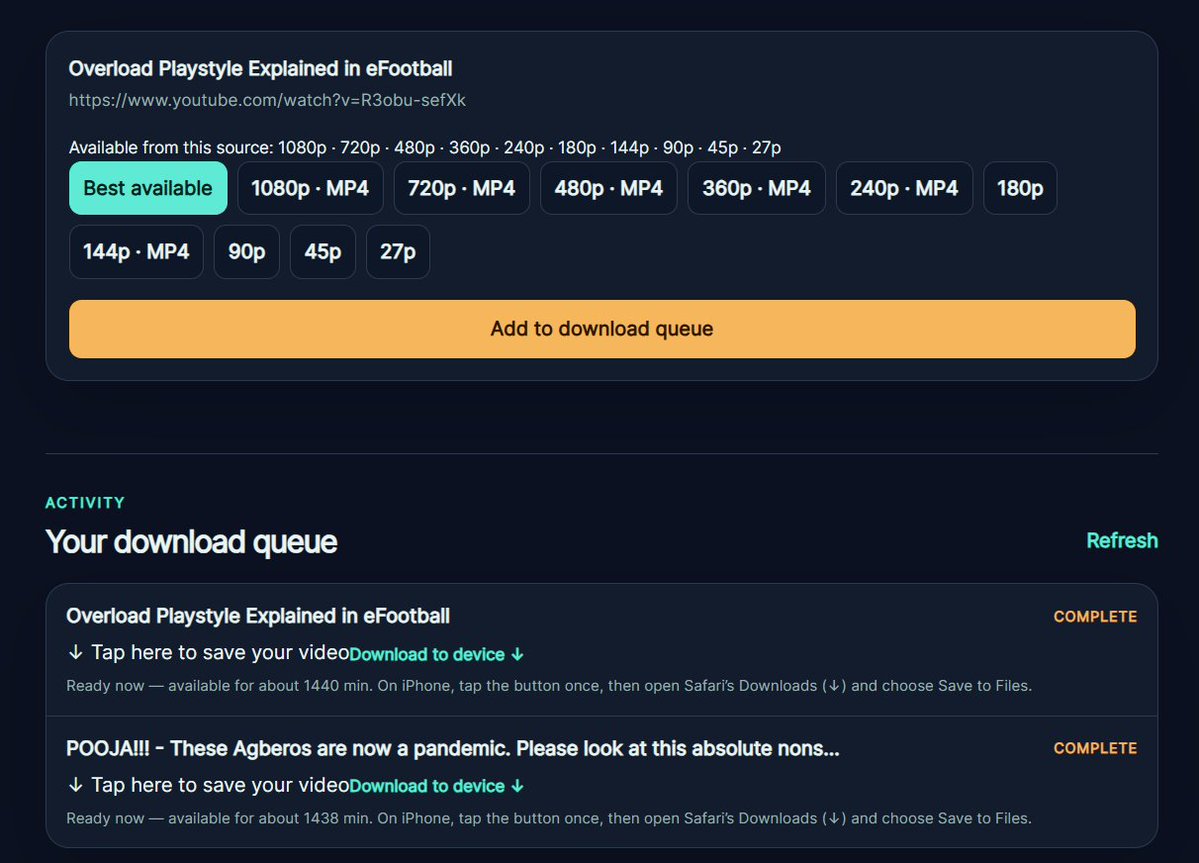
Task: Choose the 360p · MP4 option
Action: [756, 188]
